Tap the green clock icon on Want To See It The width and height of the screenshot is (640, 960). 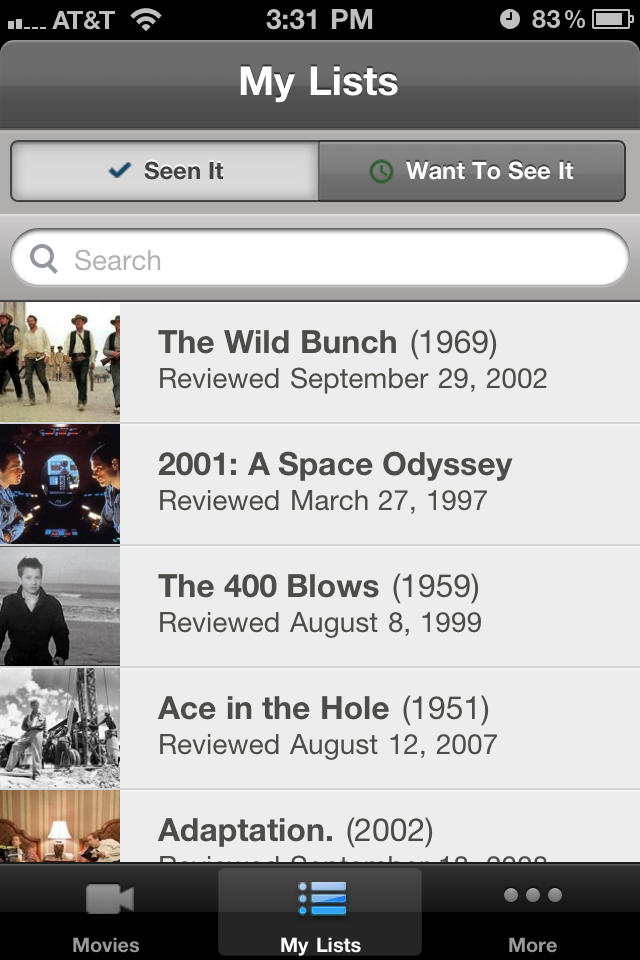(382, 171)
